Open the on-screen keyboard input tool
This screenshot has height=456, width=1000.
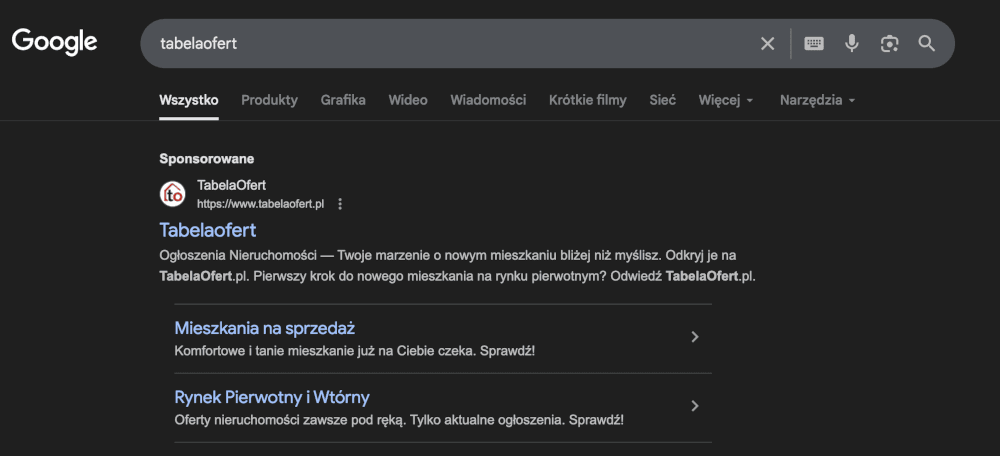814,44
